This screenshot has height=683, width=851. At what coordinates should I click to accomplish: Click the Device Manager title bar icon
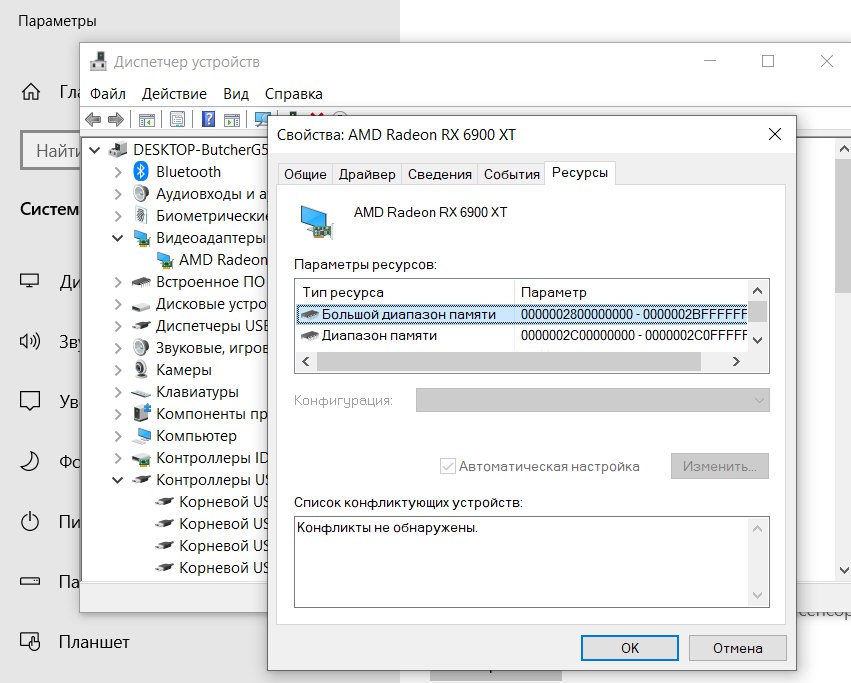pos(98,61)
